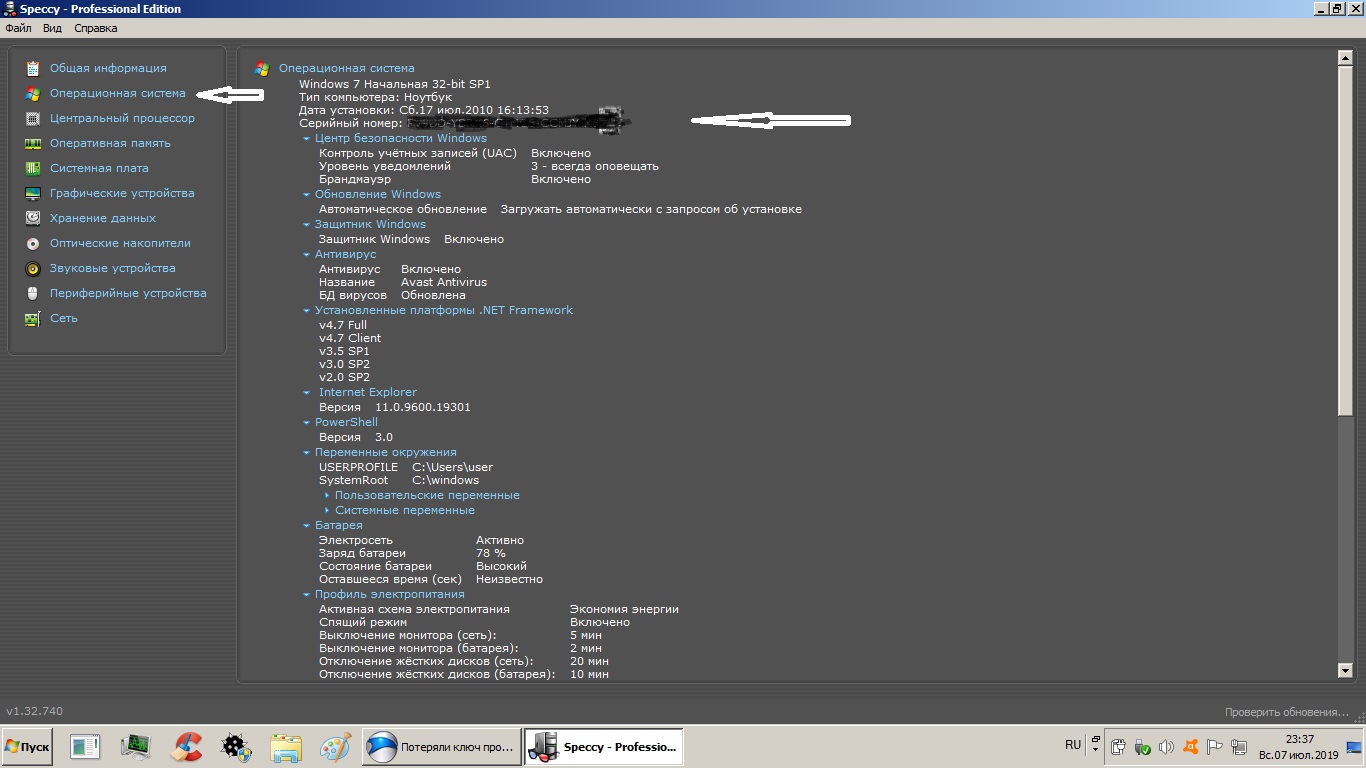The height and width of the screenshot is (768, 1366).
Task: Click the Windows logo beside the Операционная система header
Action: click(262, 68)
